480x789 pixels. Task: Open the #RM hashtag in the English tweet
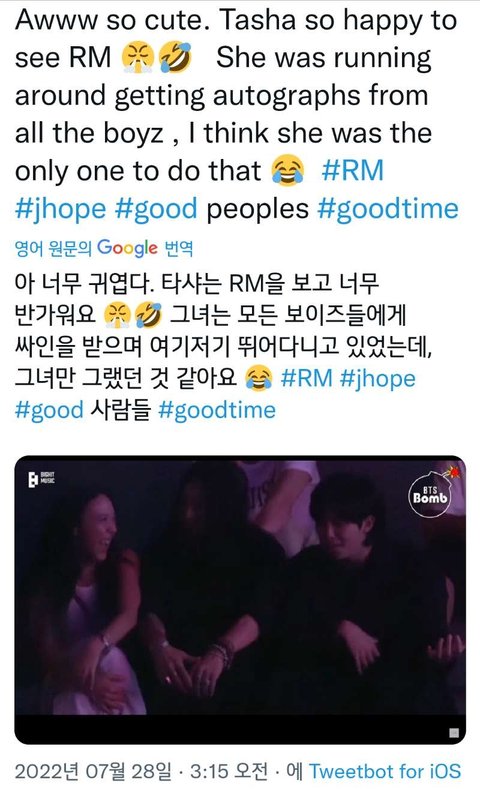pos(353,170)
